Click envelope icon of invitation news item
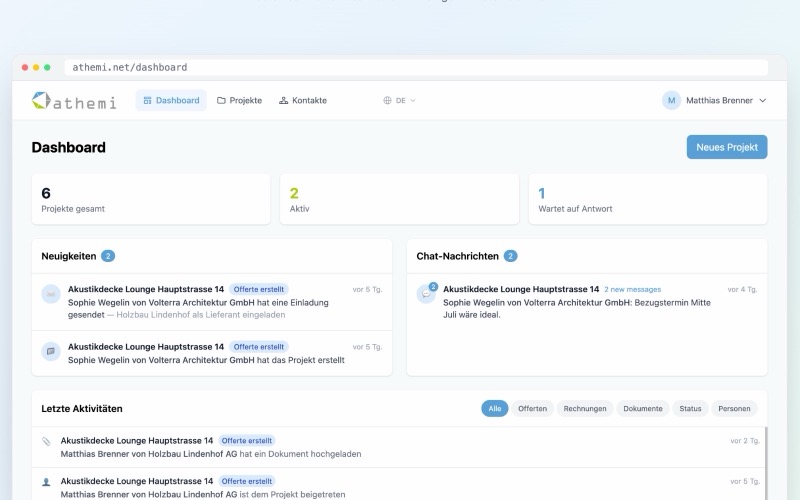The width and height of the screenshot is (800, 500). [x=51, y=294]
